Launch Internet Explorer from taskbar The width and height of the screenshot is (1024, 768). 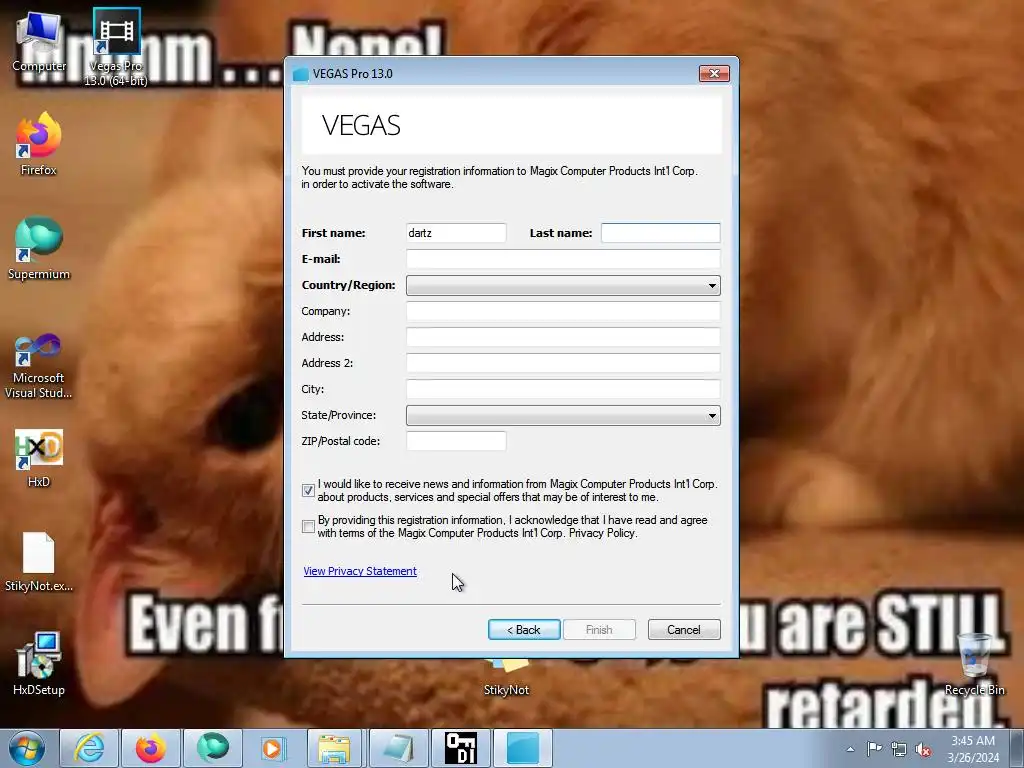89,748
